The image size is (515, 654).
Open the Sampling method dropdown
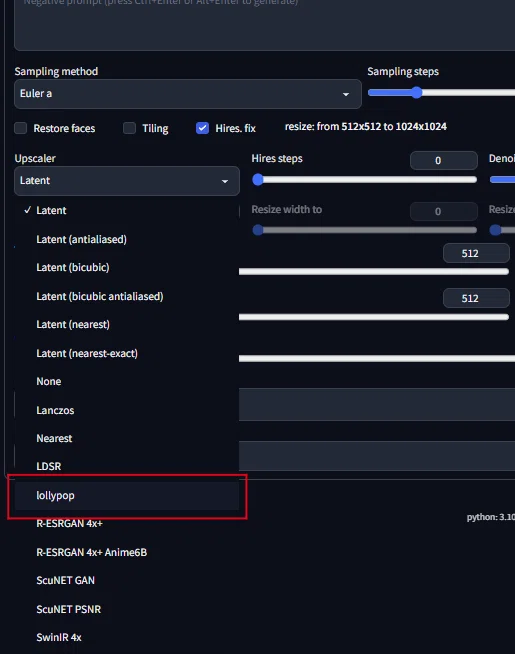tap(188, 94)
